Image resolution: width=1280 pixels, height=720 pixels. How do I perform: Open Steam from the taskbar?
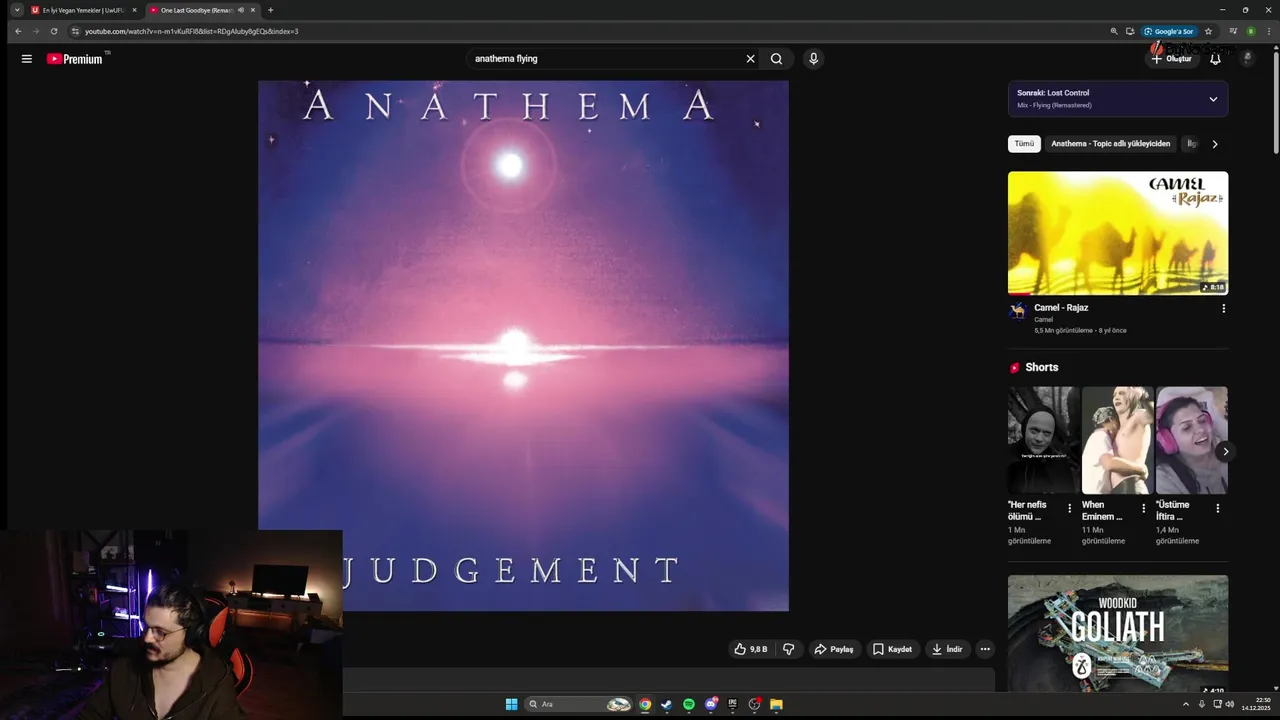pos(666,704)
